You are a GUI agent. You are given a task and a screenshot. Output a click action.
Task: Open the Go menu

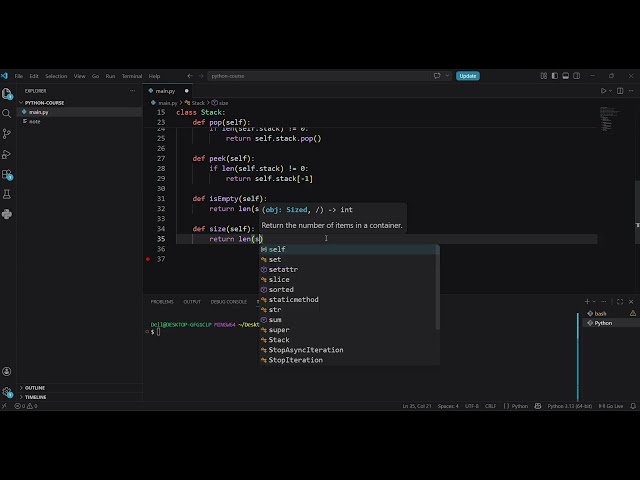[96, 76]
